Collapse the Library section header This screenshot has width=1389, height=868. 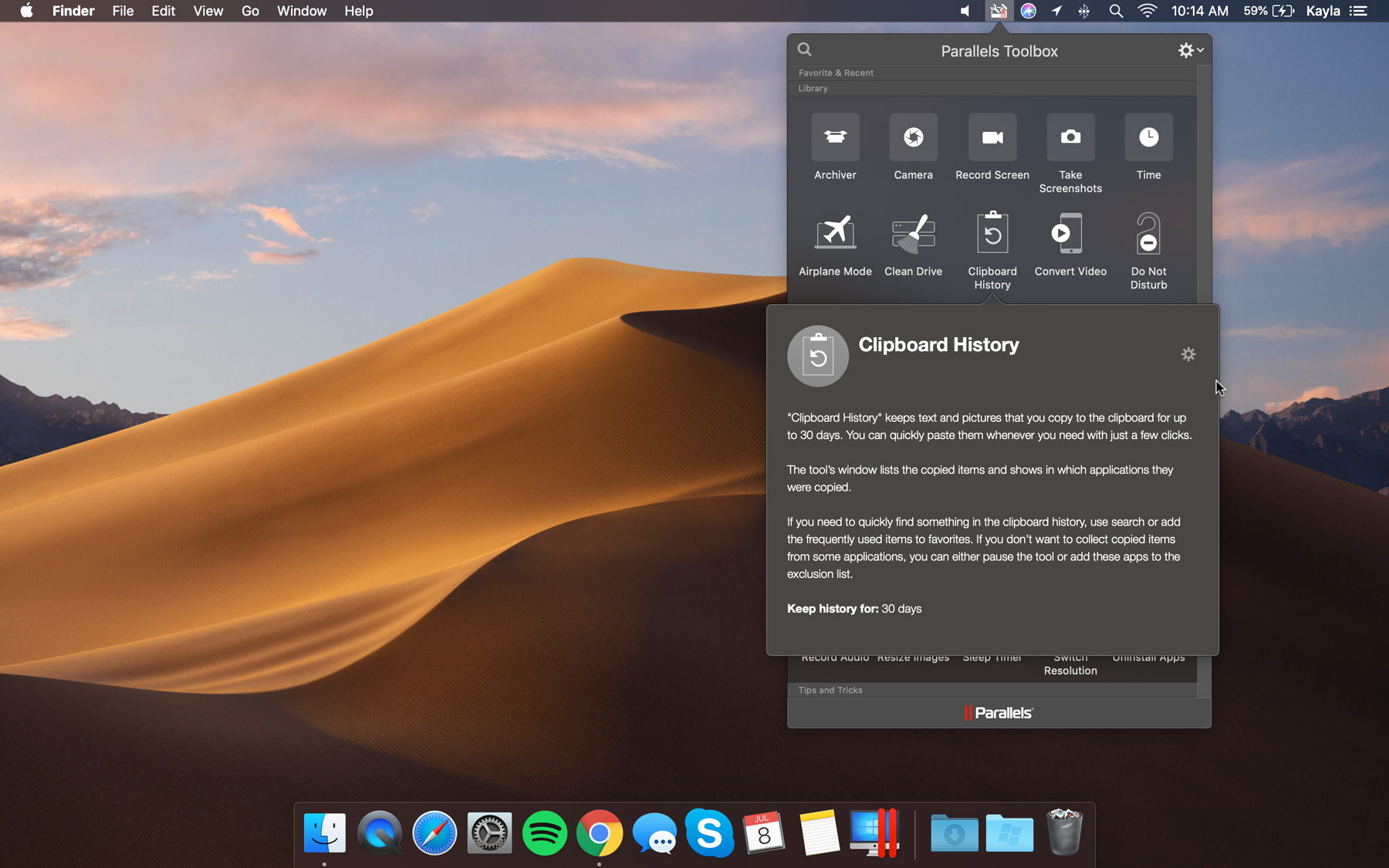(813, 88)
